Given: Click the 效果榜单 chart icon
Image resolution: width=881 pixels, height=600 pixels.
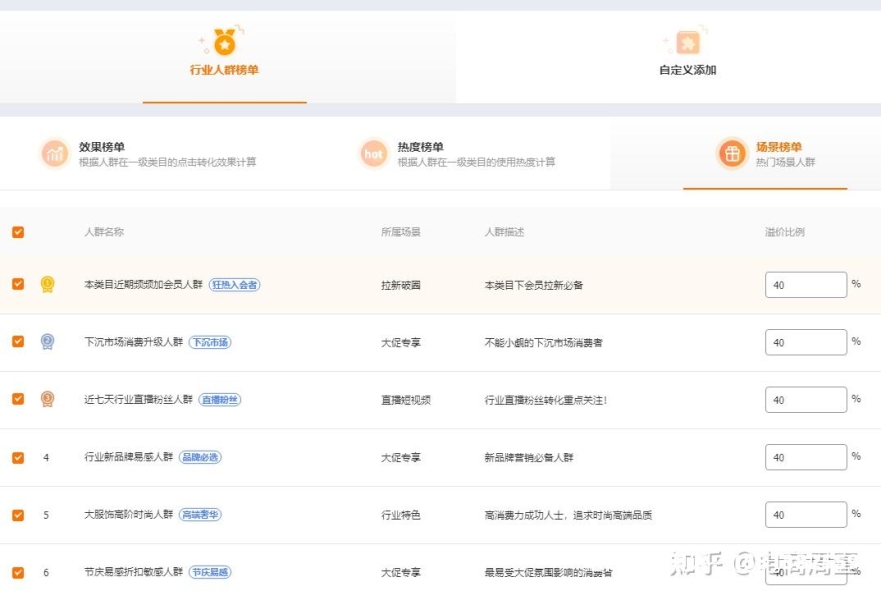Looking at the screenshot, I should [x=54, y=154].
